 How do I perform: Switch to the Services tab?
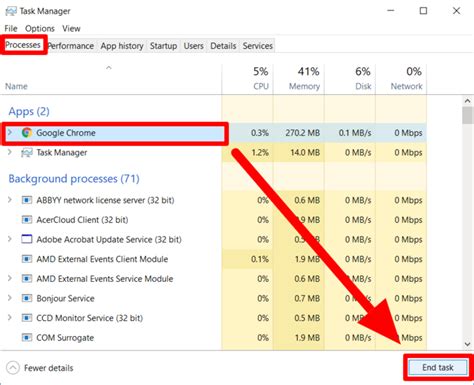coord(258,46)
